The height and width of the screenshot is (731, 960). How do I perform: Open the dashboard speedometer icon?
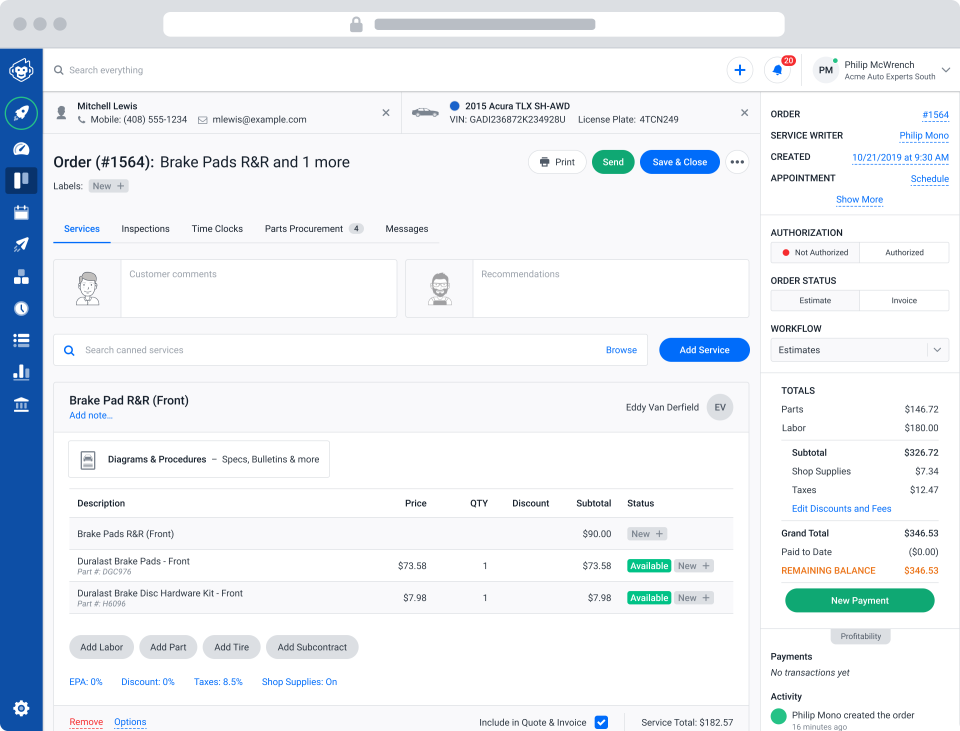[x=20, y=148]
